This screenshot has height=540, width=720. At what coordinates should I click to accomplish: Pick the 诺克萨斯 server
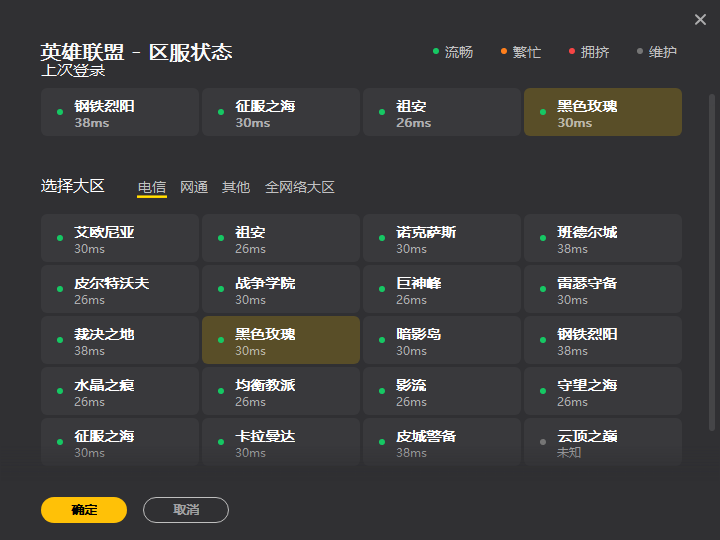pos(442,238)
